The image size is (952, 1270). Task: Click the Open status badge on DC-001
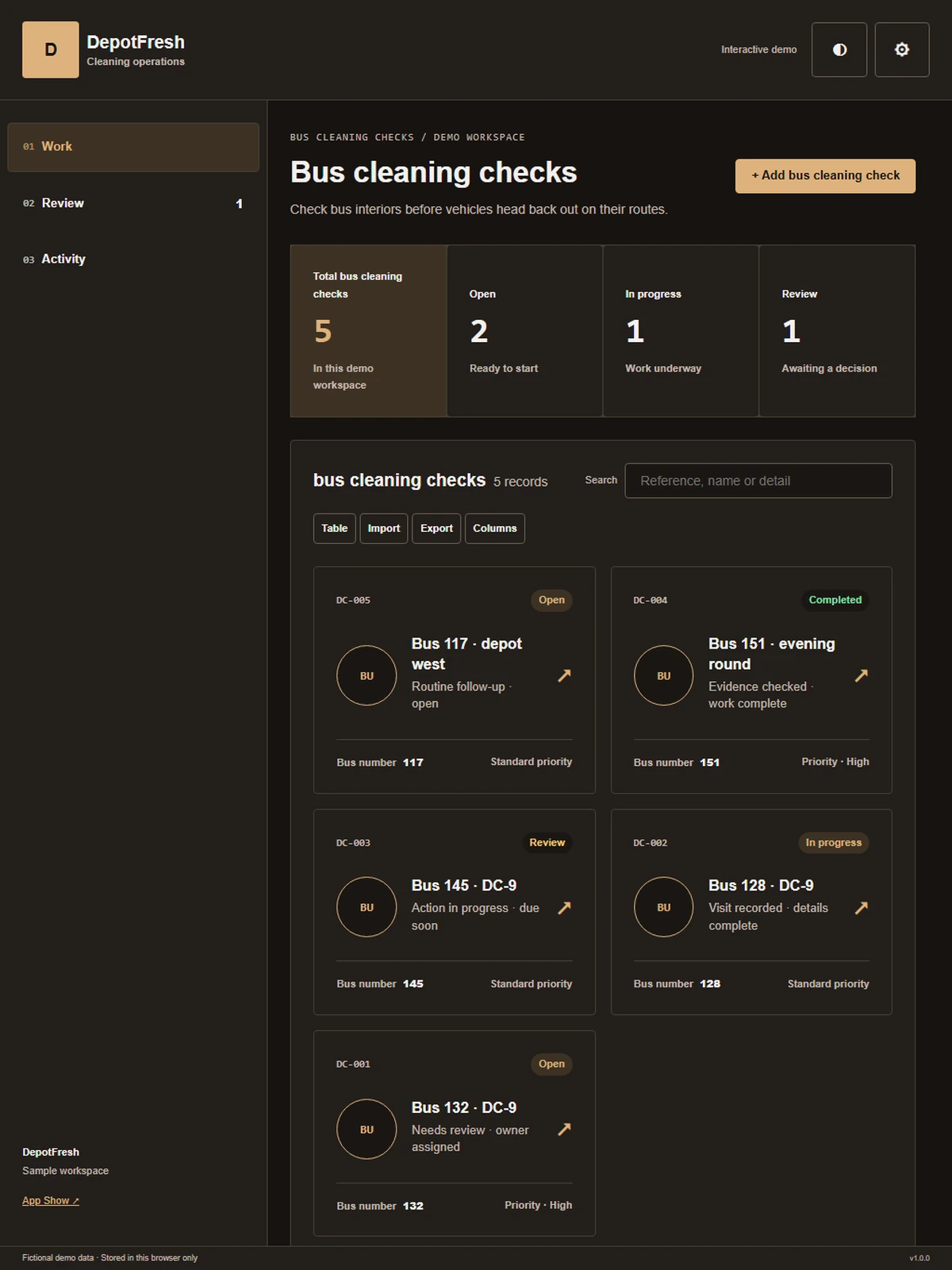[551, 1064]
